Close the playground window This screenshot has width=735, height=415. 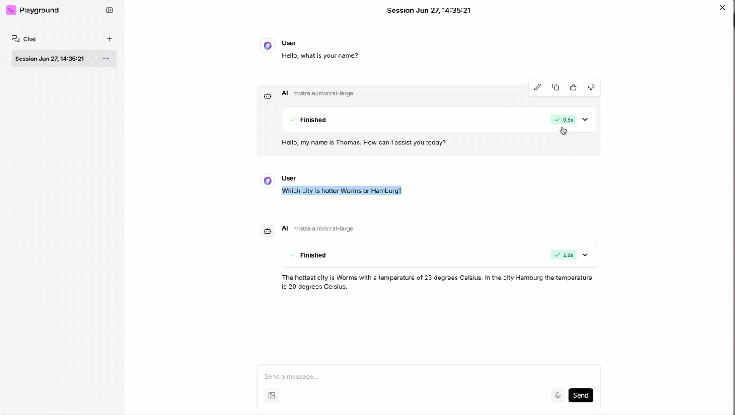coord(723,8)
